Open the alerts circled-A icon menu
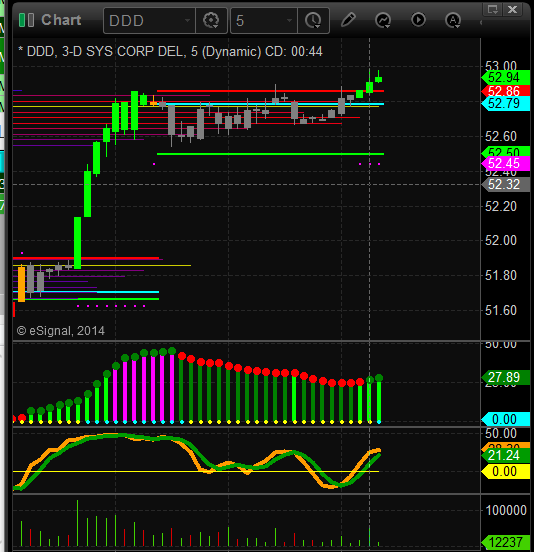534x552 pixels. [x=453, y=20]
